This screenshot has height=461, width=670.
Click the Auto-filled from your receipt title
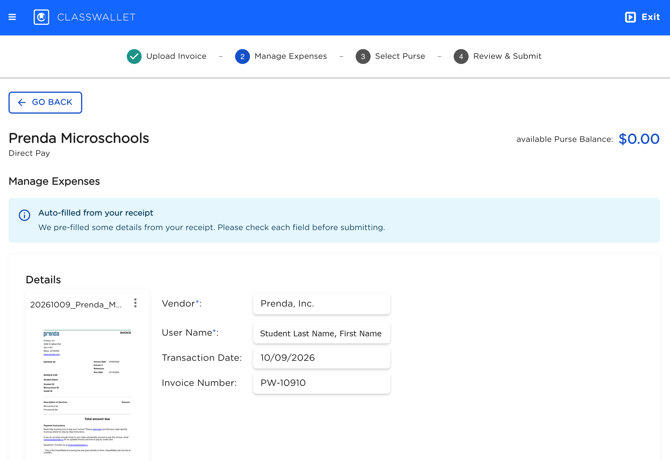[x=96, y=213]
